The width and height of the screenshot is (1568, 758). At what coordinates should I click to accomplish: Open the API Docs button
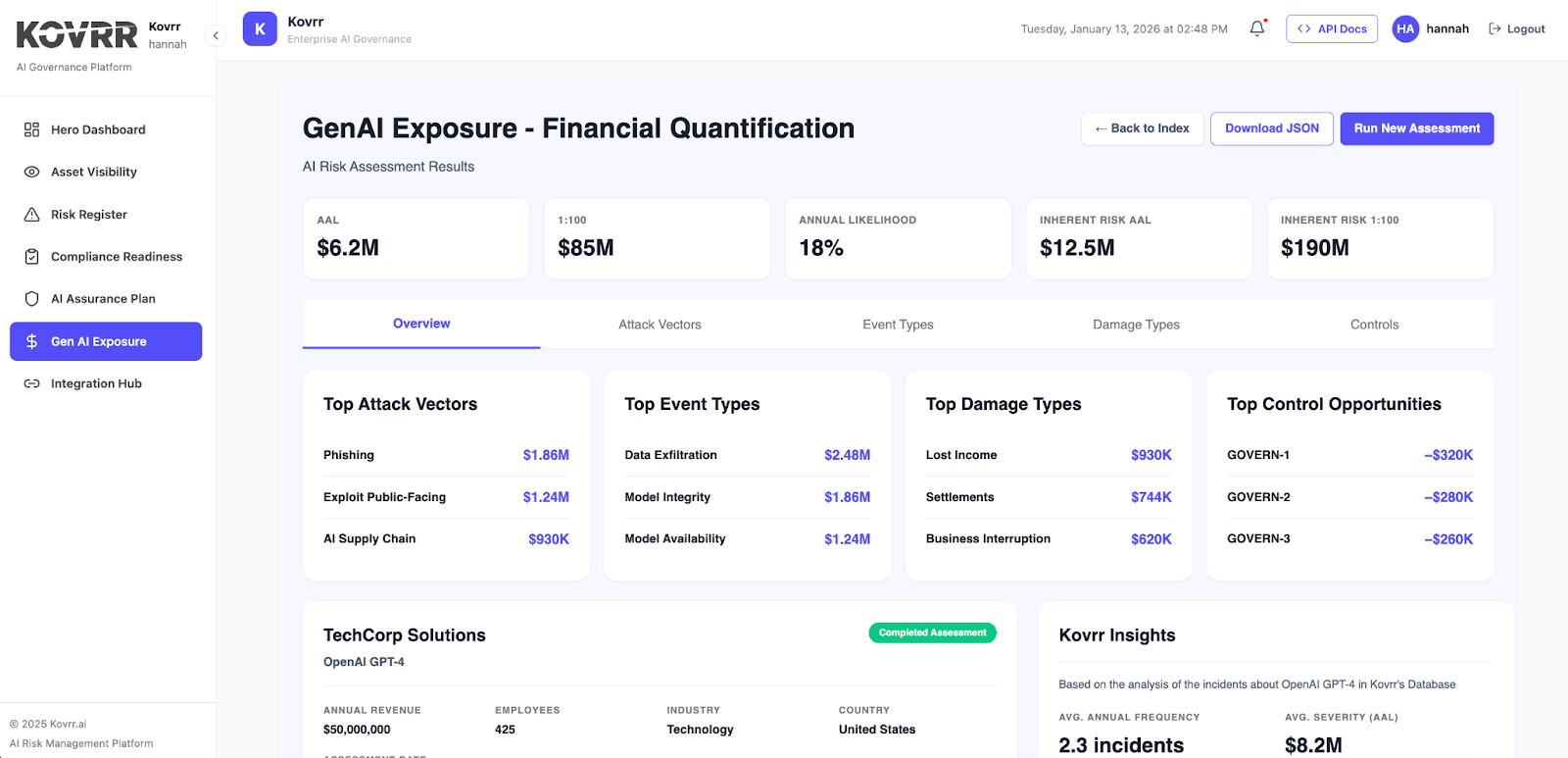coord(1332,29)
